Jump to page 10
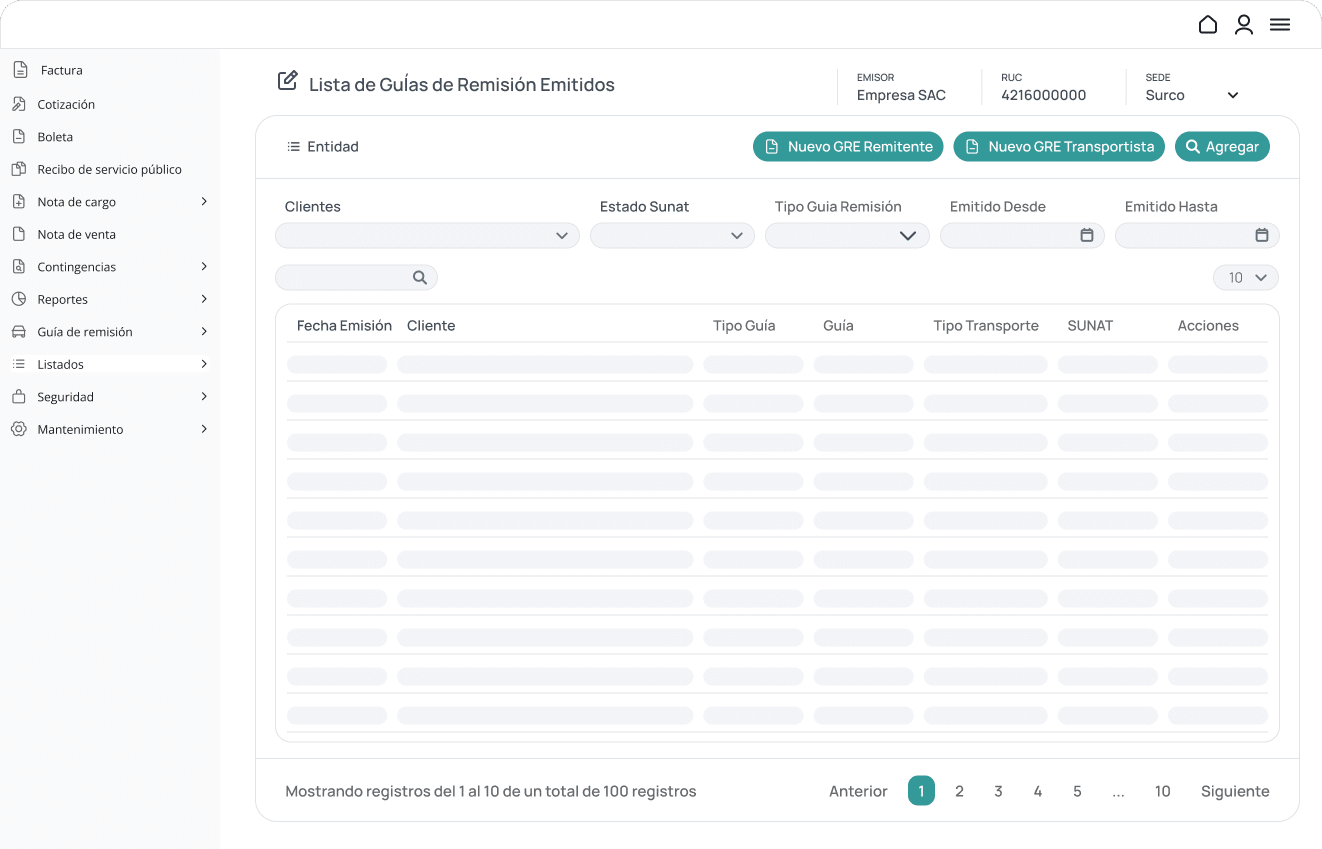The image size is (1322, 849). [x=1162, y=791]
